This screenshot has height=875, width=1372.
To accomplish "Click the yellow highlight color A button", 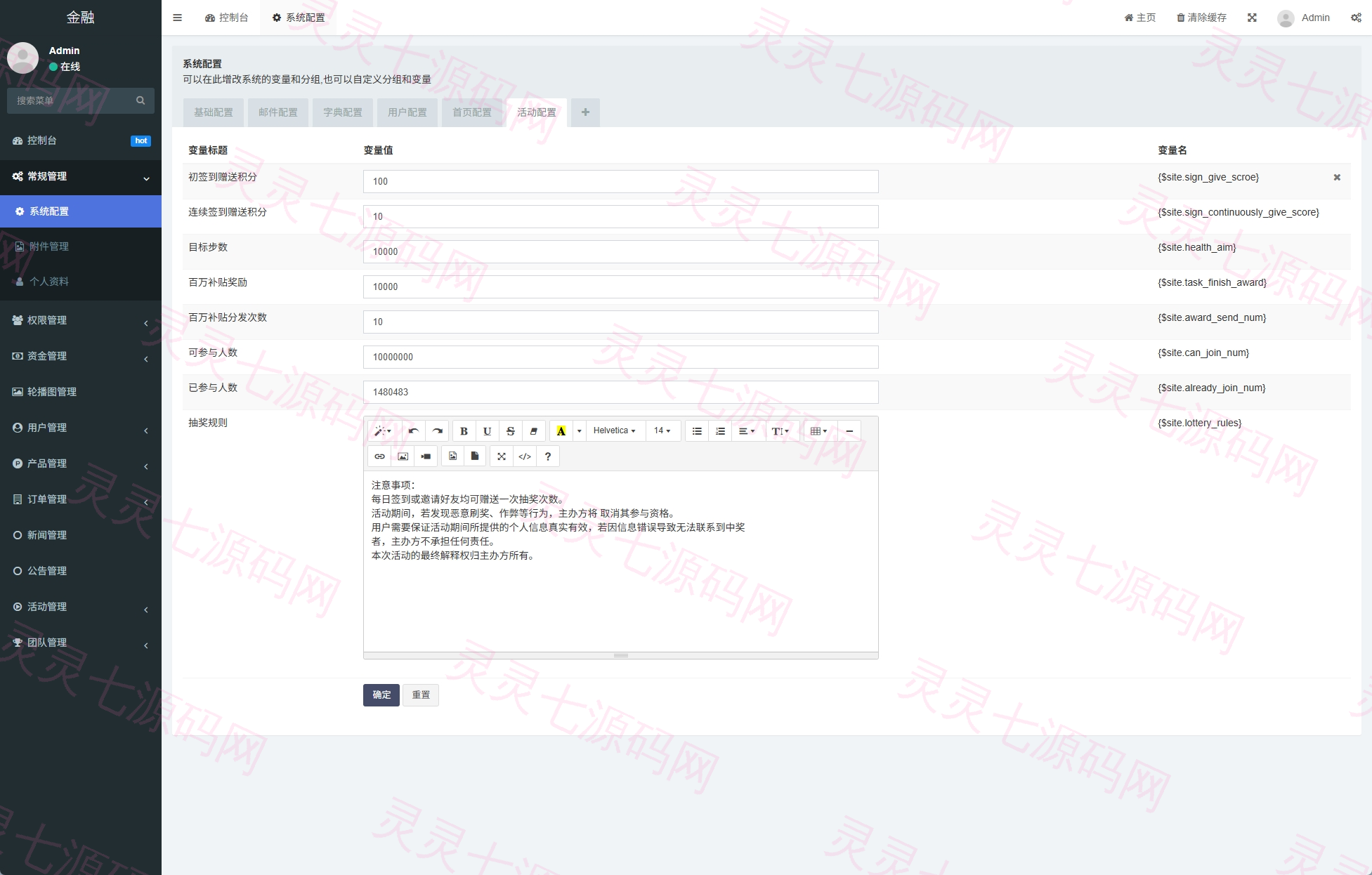I will [x=561, y=431].
